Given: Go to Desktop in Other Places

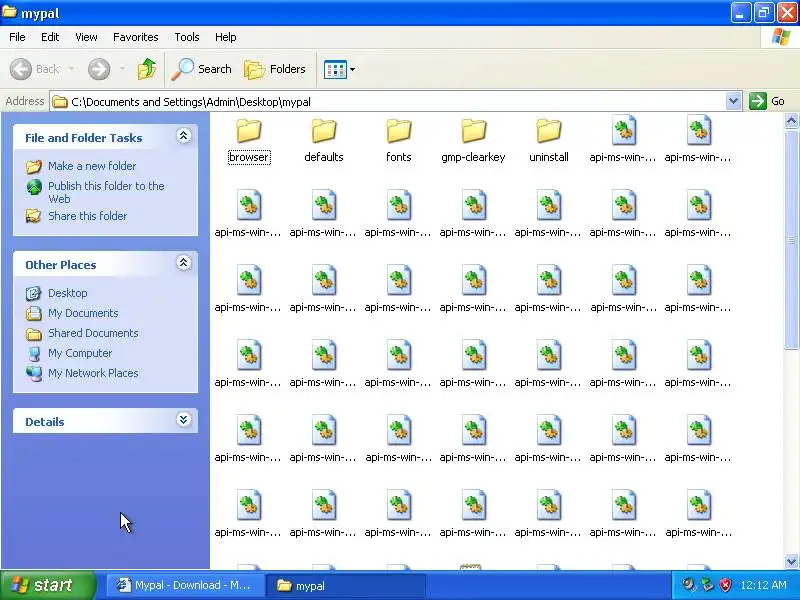Looking at the screenshot, I should click(67, 293).
